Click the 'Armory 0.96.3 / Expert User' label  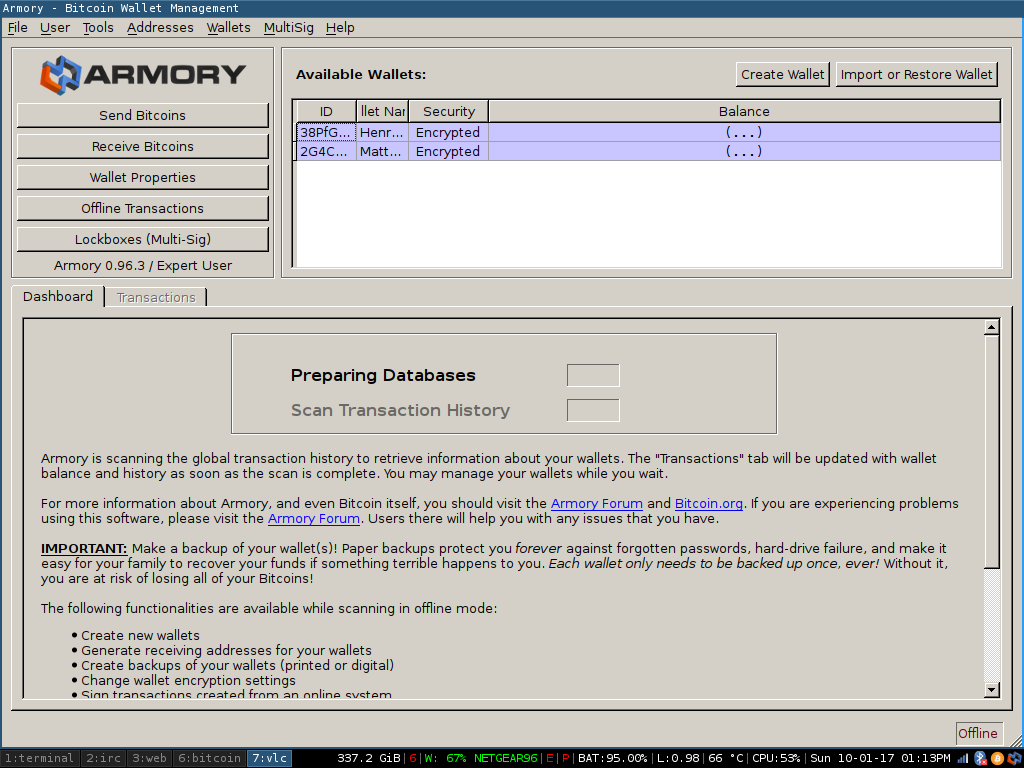coord(143,266)
